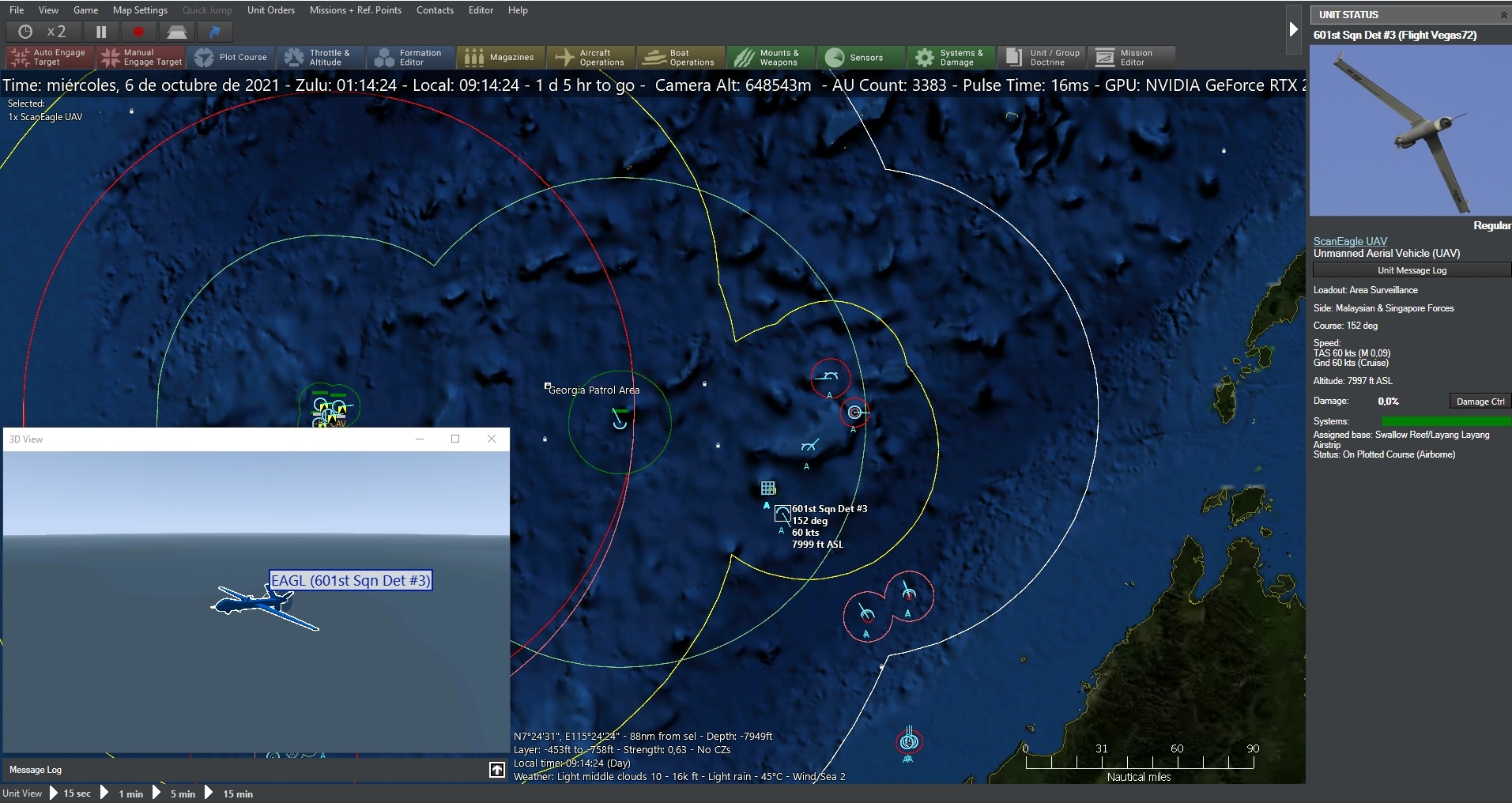The height and width of the screenshot is (803, 1512).
Task: Enable Manual Engage Target mode
Action: (x=140, y=57)
